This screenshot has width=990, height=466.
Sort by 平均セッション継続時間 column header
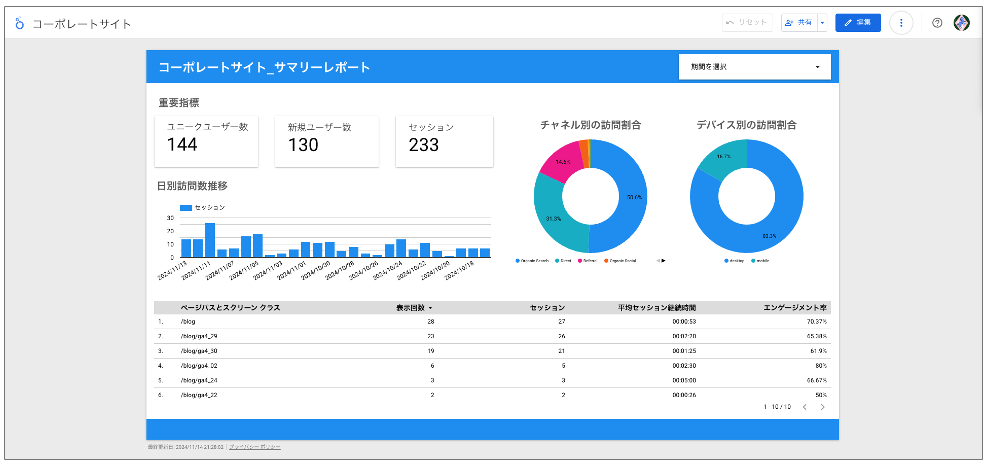657,308
